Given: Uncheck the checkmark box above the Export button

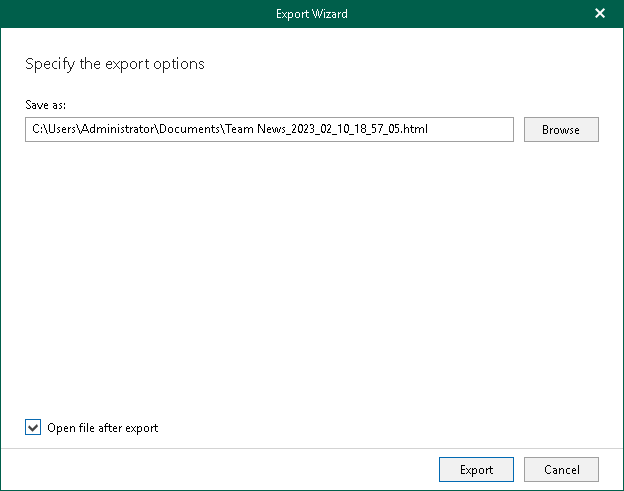Looking at the screenshot, I should click(x=34, y=428).
